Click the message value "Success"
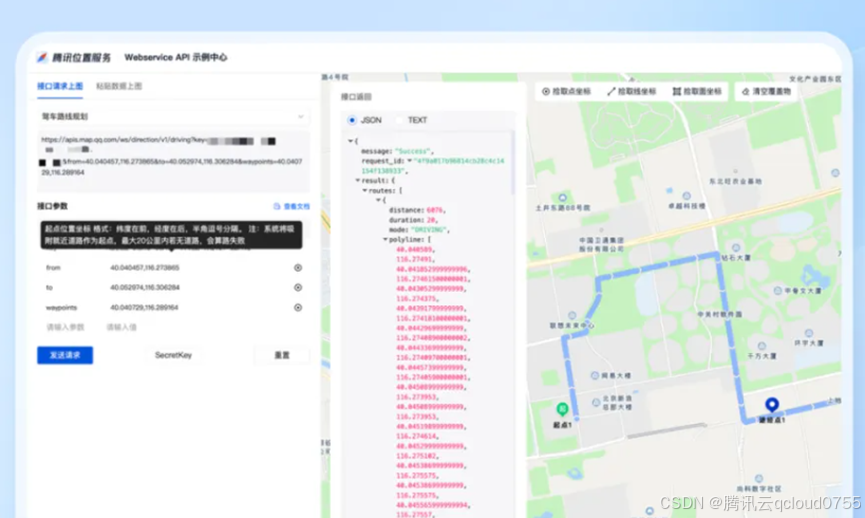Viewport: 865px width, 518px height. coord(414,151)
